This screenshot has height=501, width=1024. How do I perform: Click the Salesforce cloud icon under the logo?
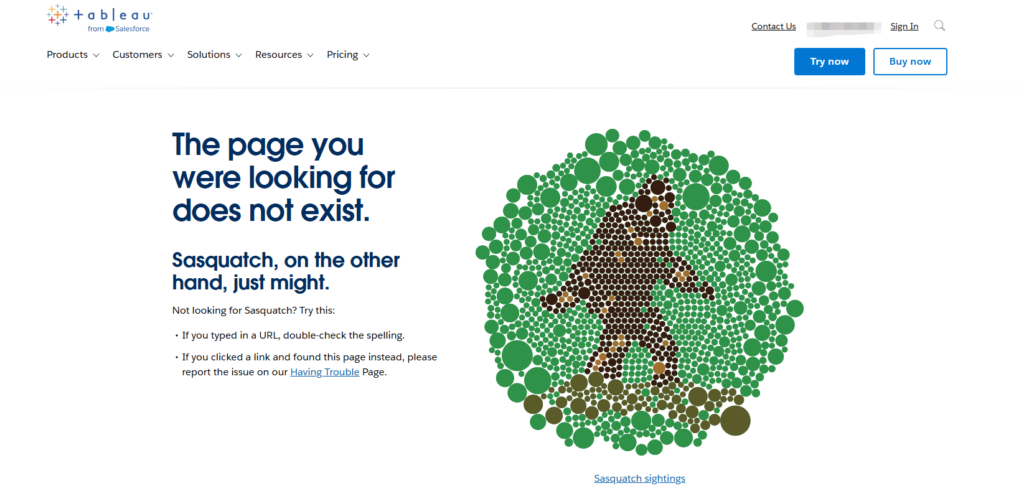pos(110,29)
